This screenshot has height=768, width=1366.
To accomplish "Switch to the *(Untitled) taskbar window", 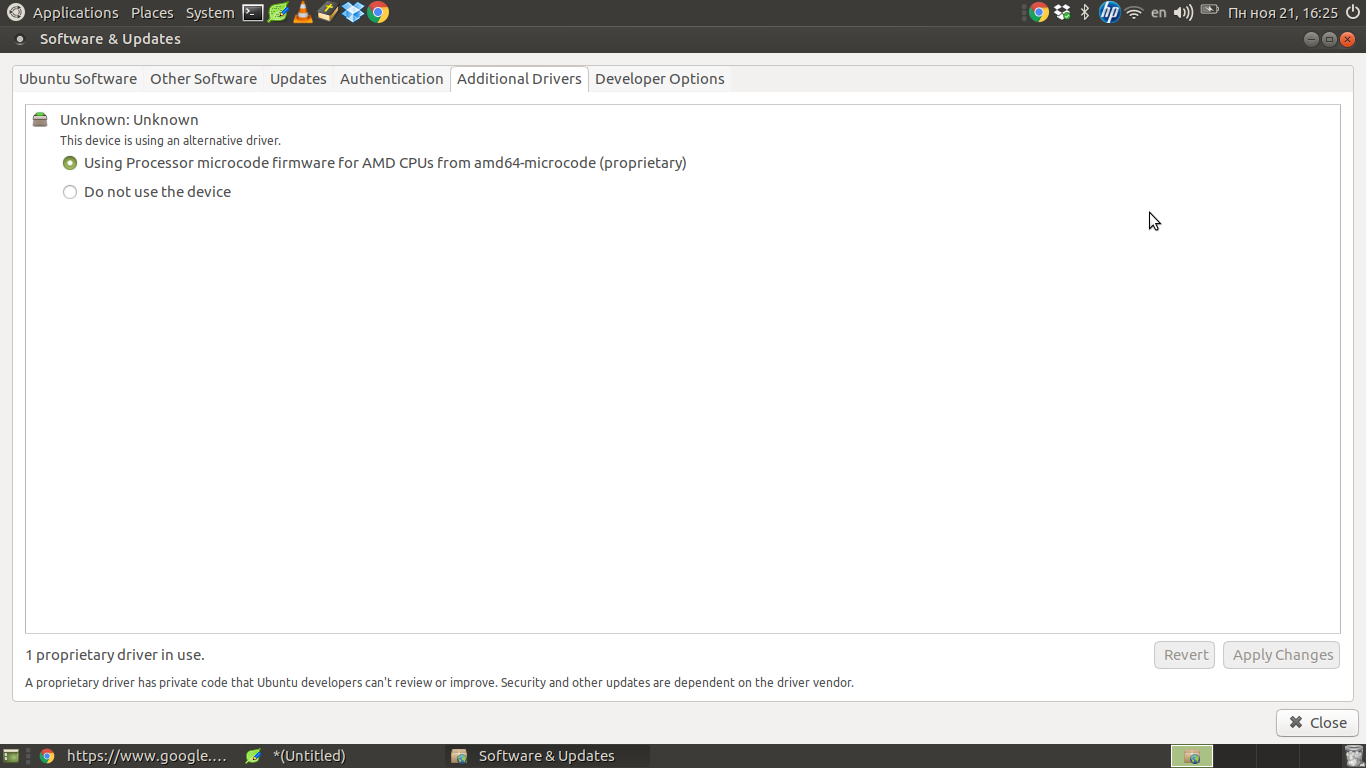I will (x=308, y=756).
